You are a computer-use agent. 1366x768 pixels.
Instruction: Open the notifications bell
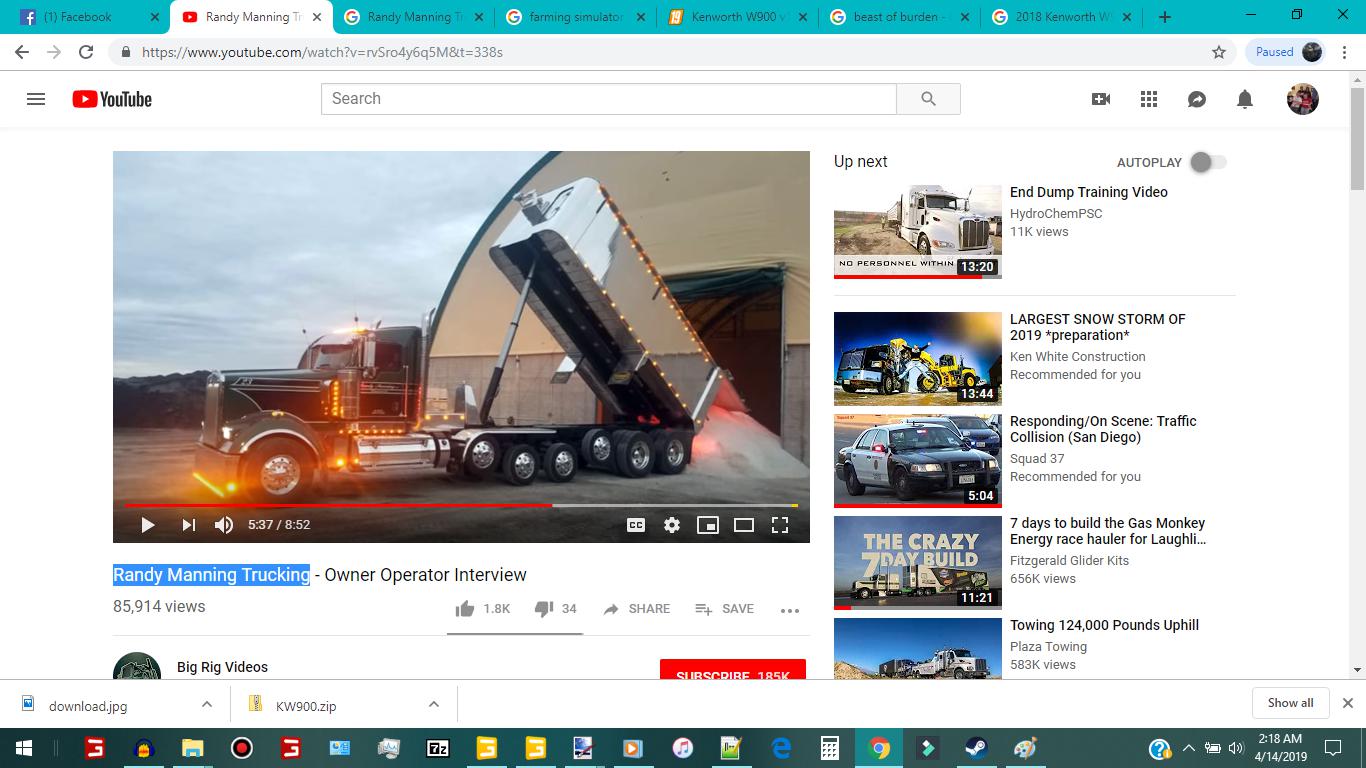pyautogui.click(x=1245, y=99)
